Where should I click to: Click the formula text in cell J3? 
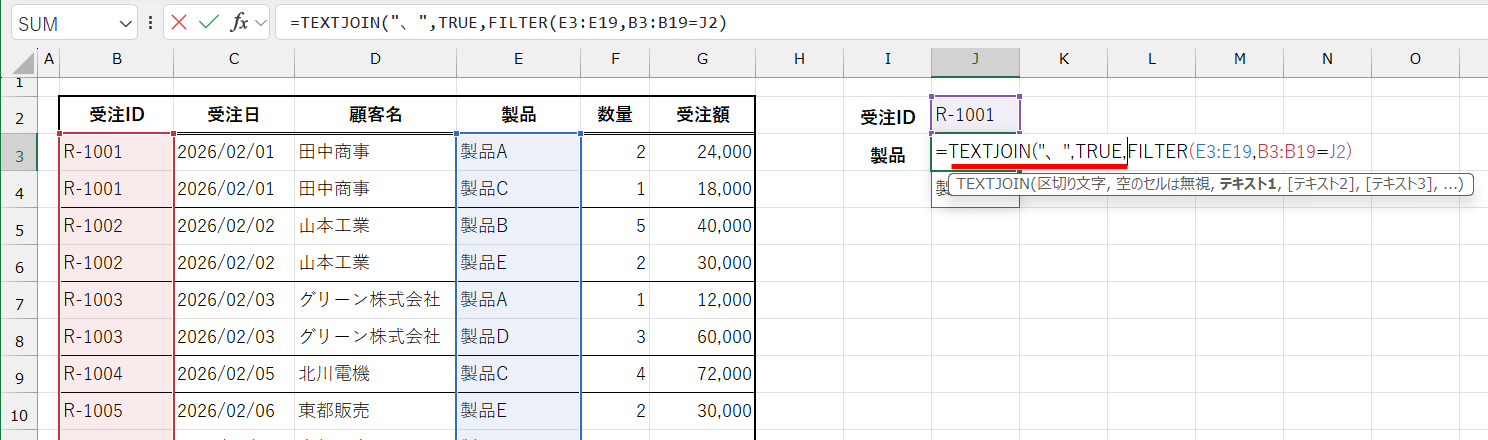click(1144, 151)
